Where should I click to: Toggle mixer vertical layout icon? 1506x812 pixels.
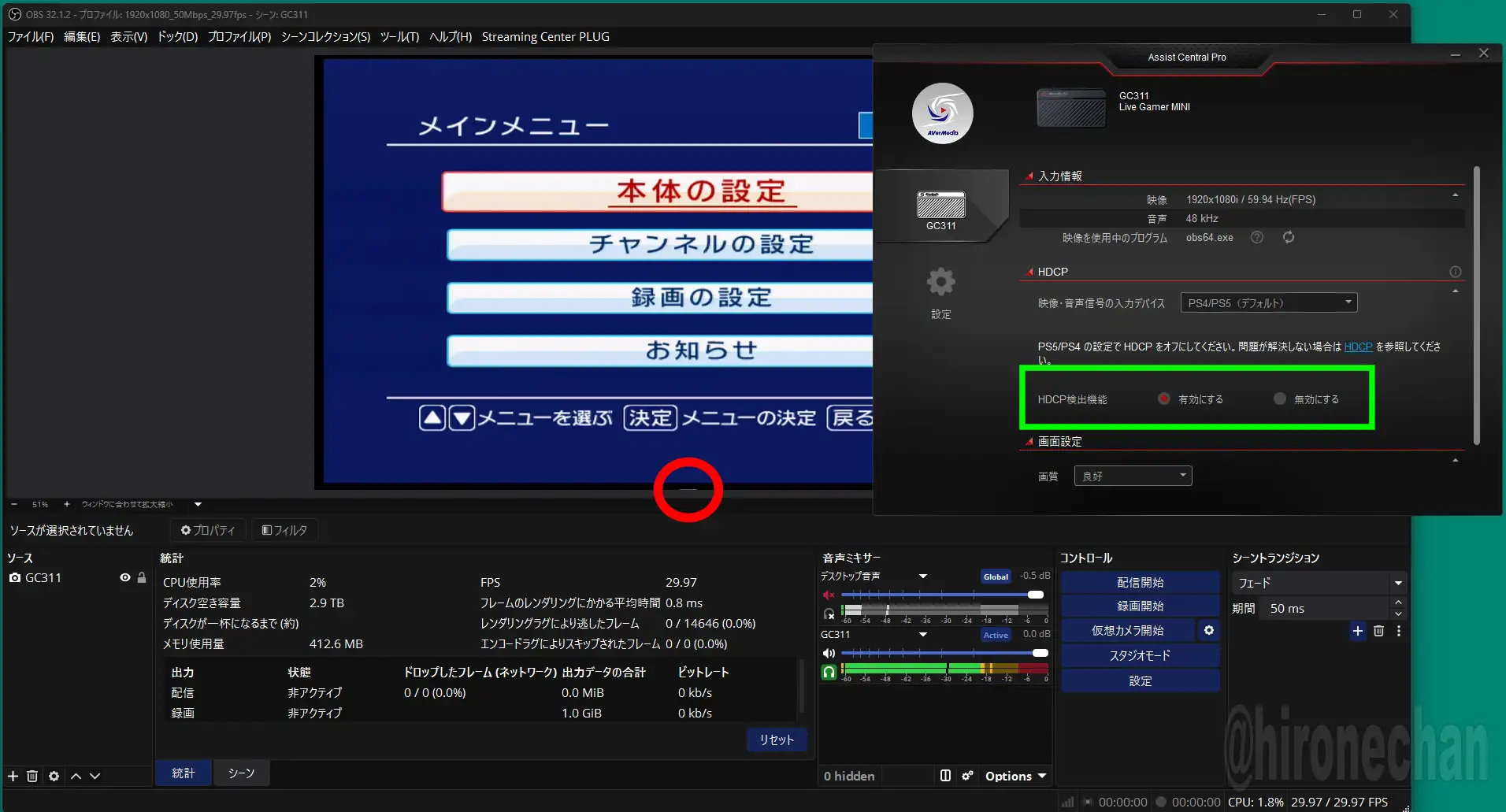945,776
